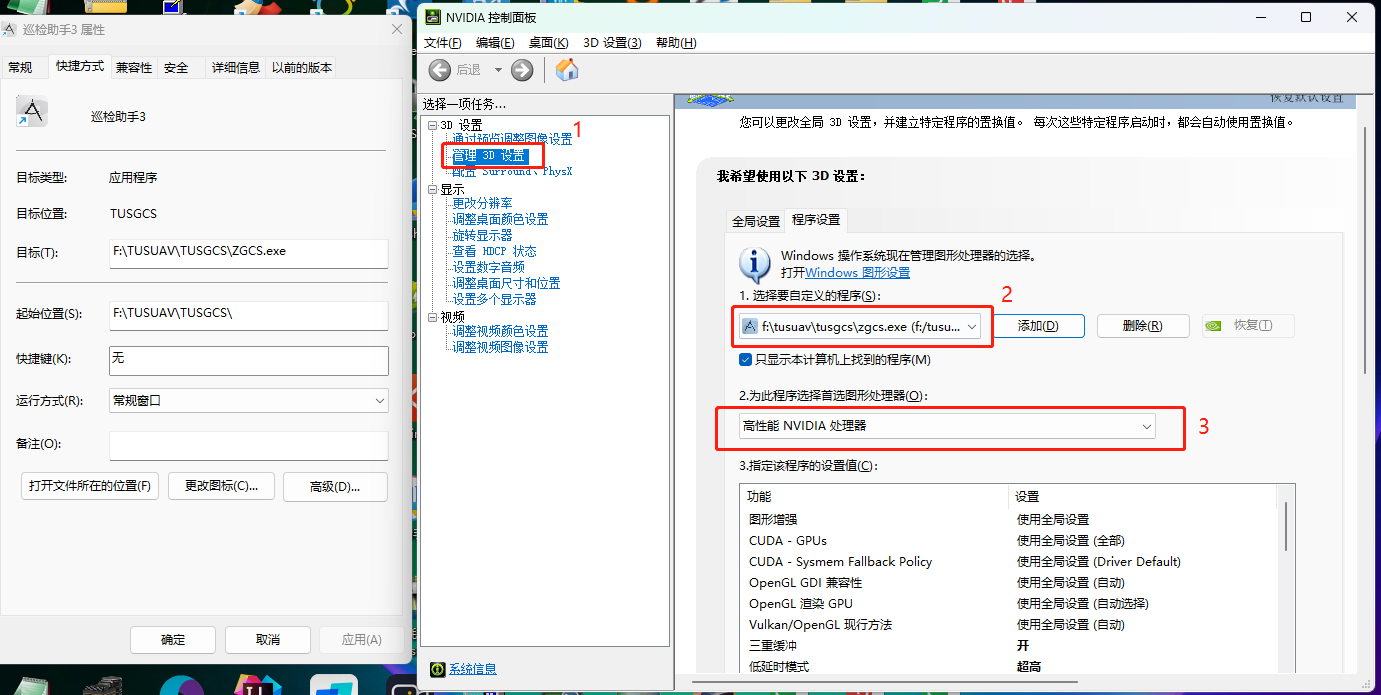The image size is (1381, 695).
Task: Collapse the 显示 tree node
Action: [432, 189]
